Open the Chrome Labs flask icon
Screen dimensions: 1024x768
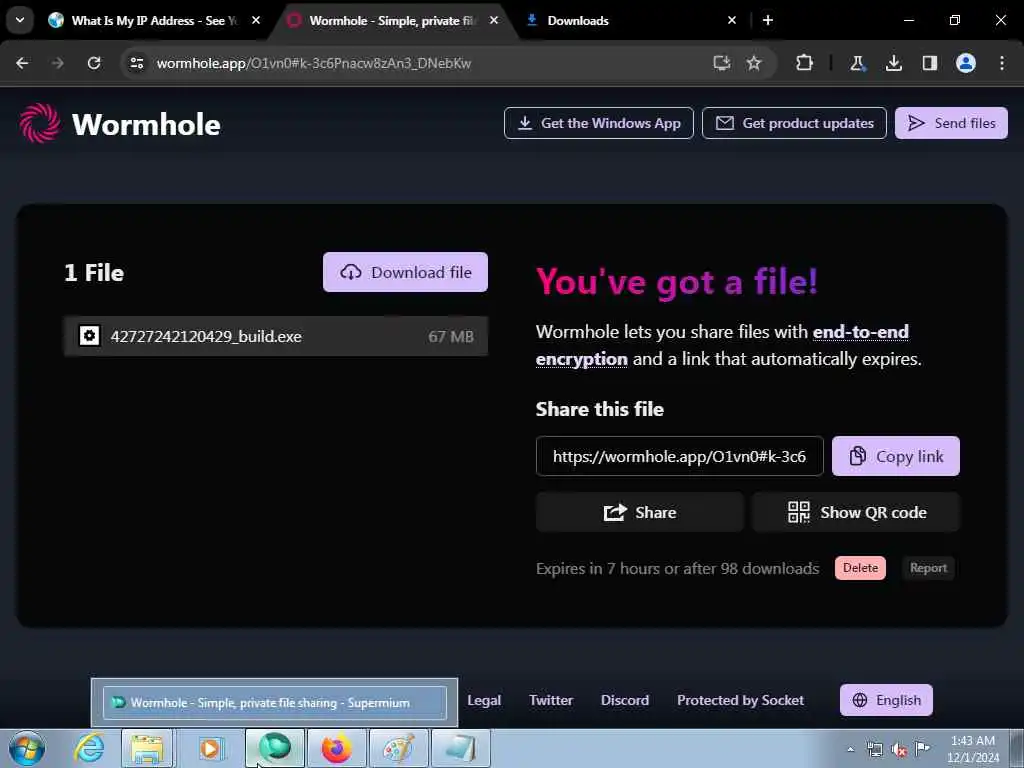(857, 63)
